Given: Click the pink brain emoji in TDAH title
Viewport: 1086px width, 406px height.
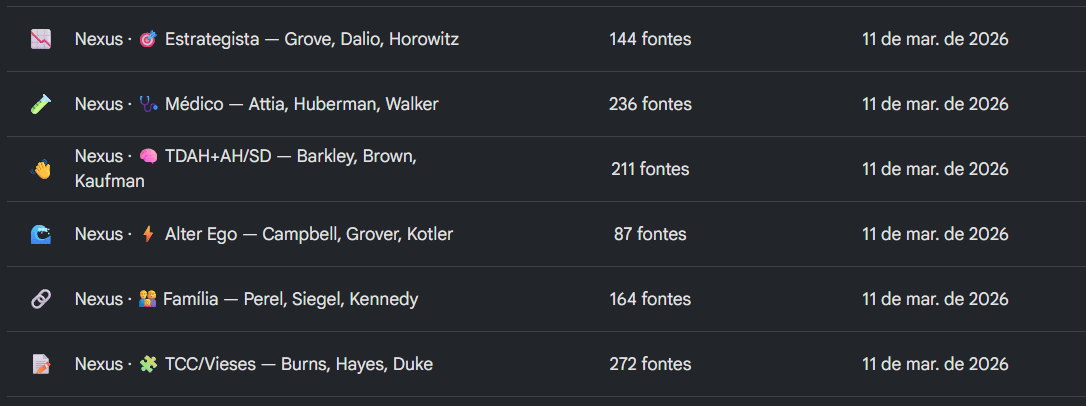Looking at the screenshot, I should [148, 157].
